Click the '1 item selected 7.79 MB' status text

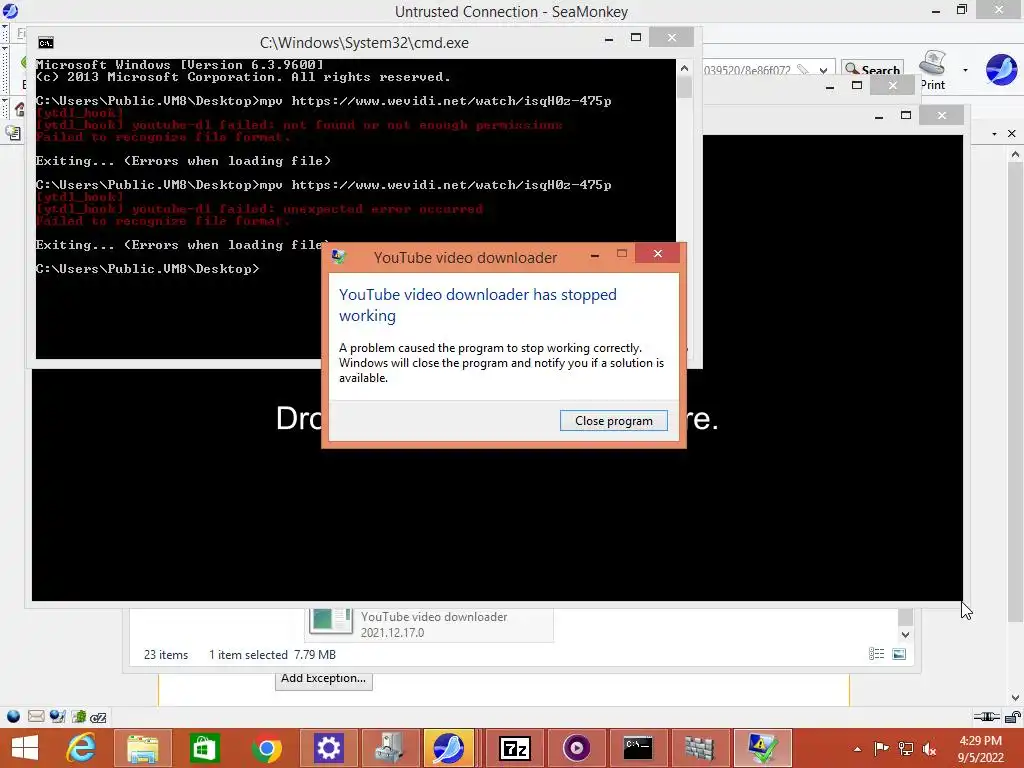click(272, 654)
